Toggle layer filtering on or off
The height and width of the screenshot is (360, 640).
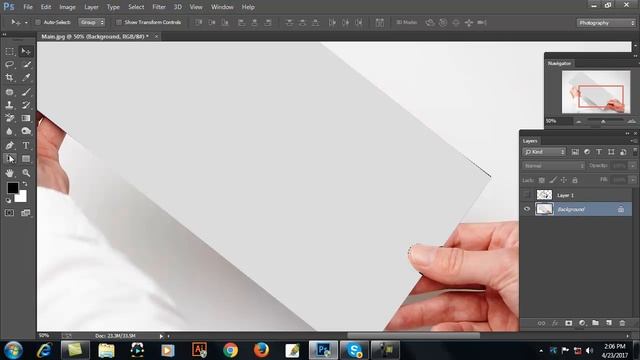click(x=635, y=151)
